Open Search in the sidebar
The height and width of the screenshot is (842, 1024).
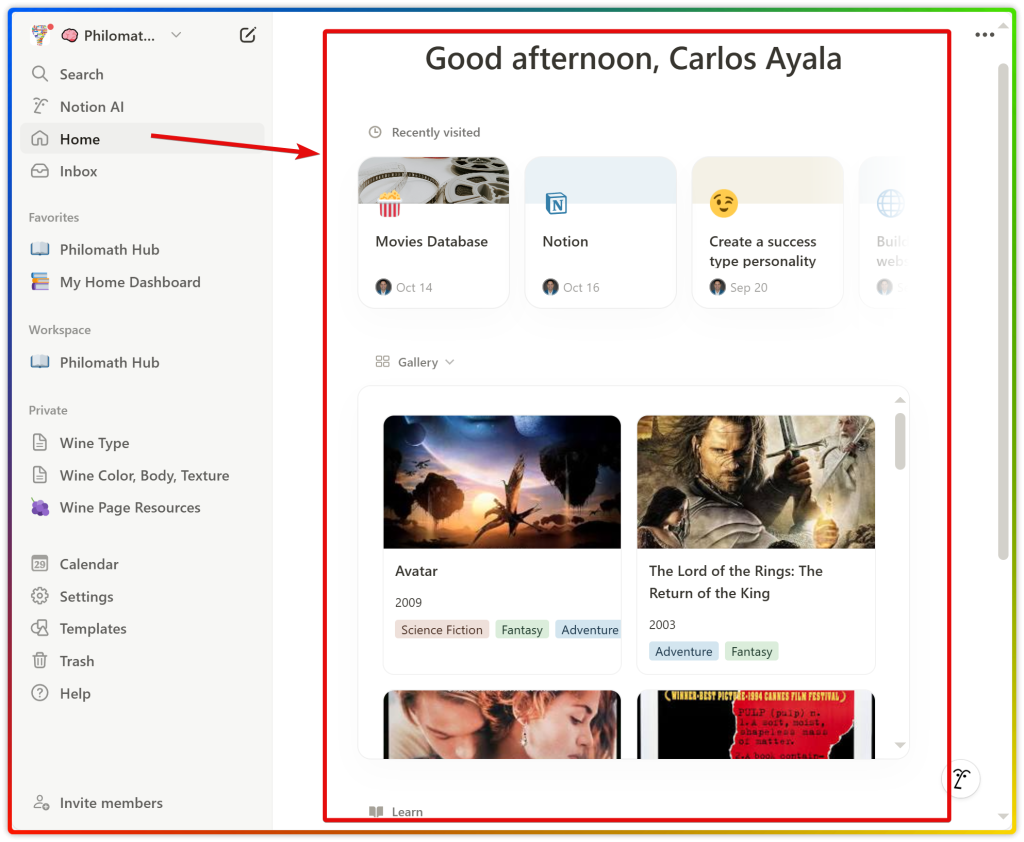pos(142,74)
